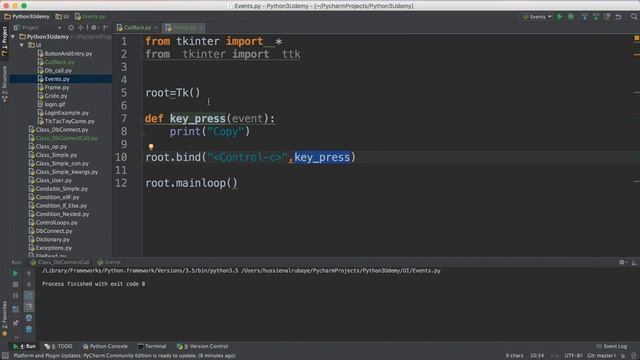640x360 pixels.
Task: Collapse the Python3Udemy root folder
Action: coord(13,37)
